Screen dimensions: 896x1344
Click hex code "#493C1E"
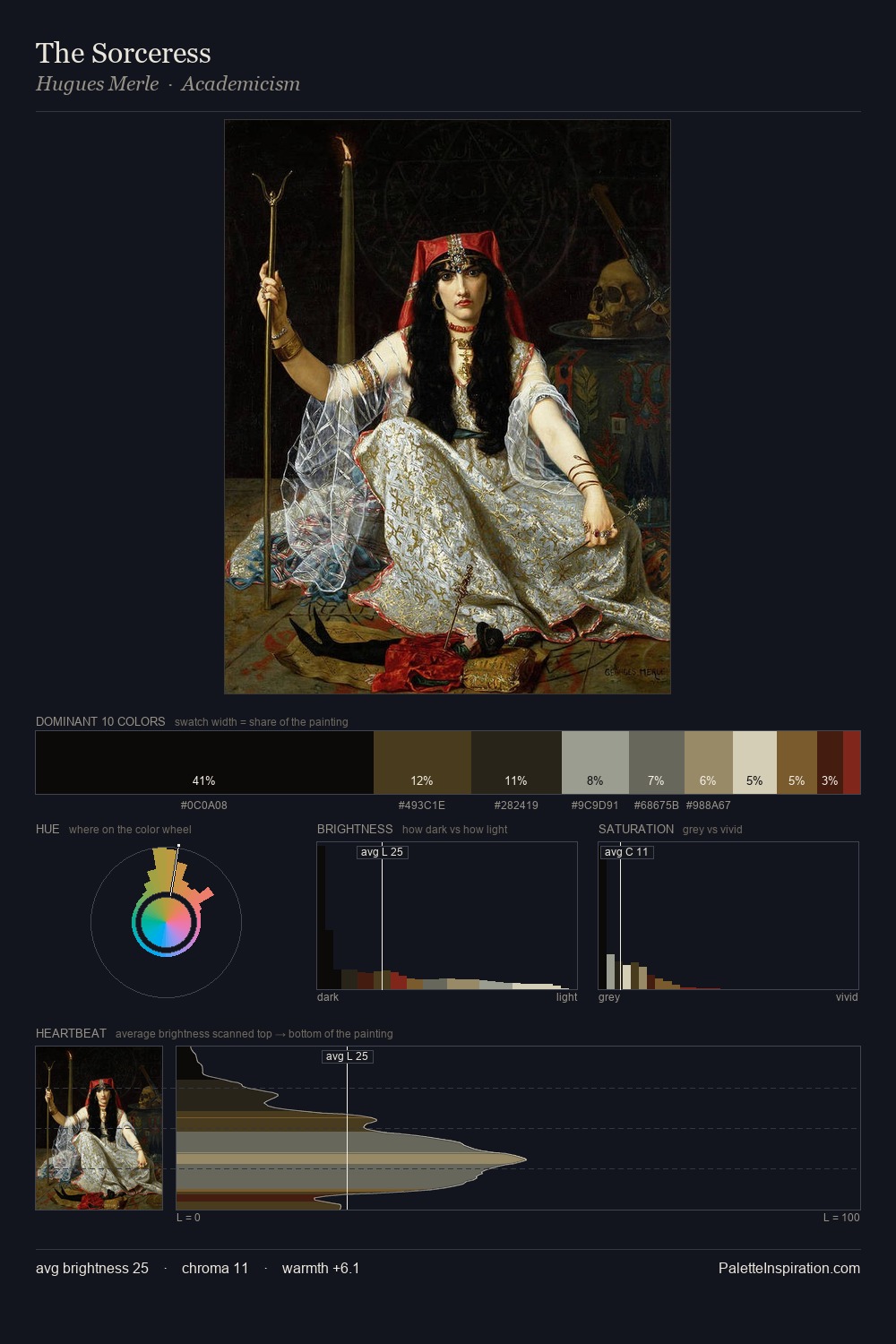point(422,805)
